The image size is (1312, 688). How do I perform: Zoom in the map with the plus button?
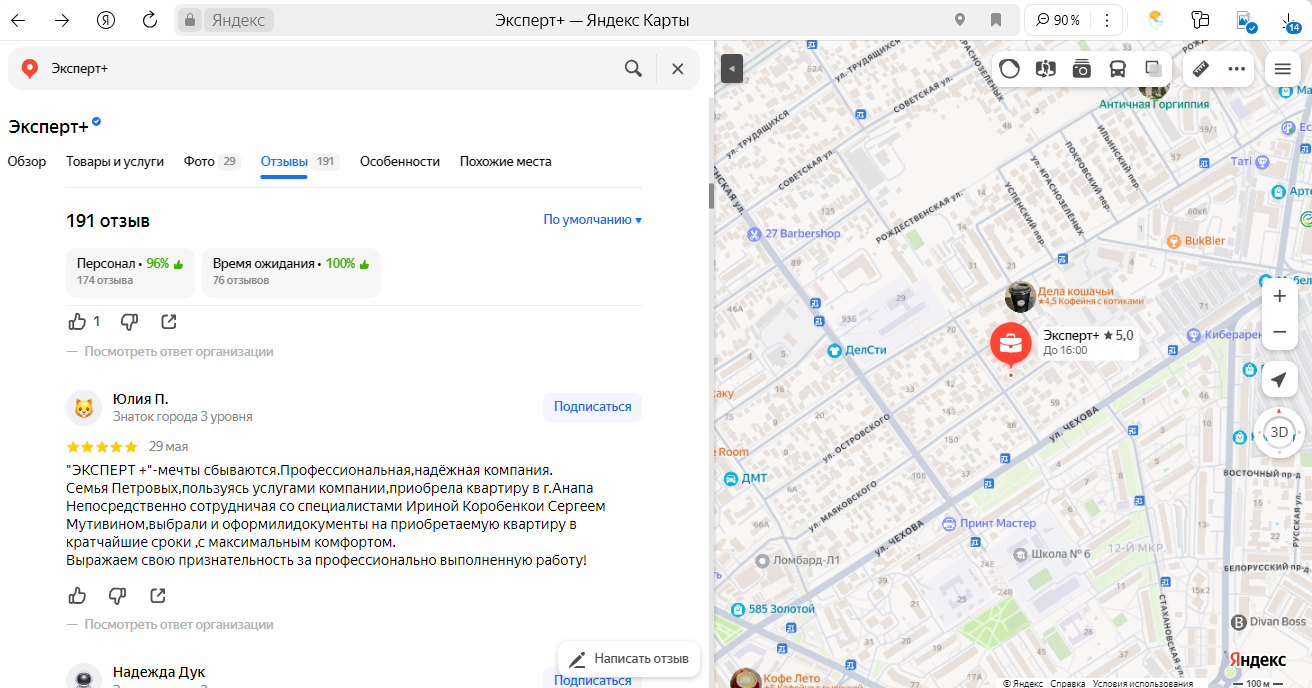pyautogui.click(x=1279, y=297)
